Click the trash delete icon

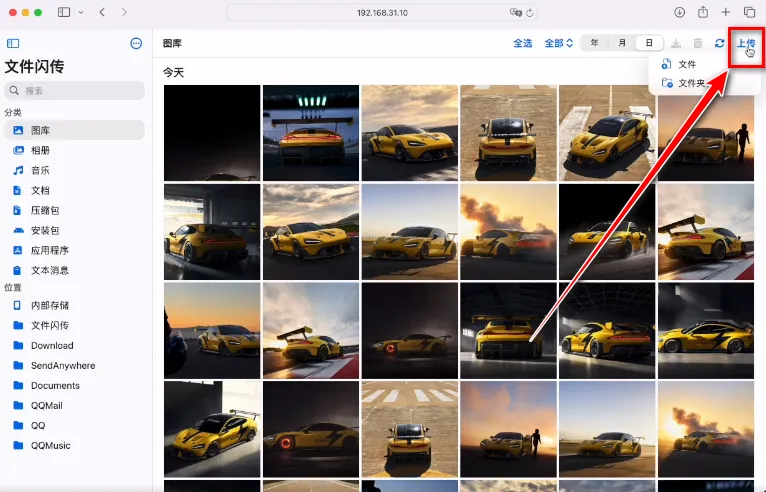pyautogui.click(x=698, y=44)
